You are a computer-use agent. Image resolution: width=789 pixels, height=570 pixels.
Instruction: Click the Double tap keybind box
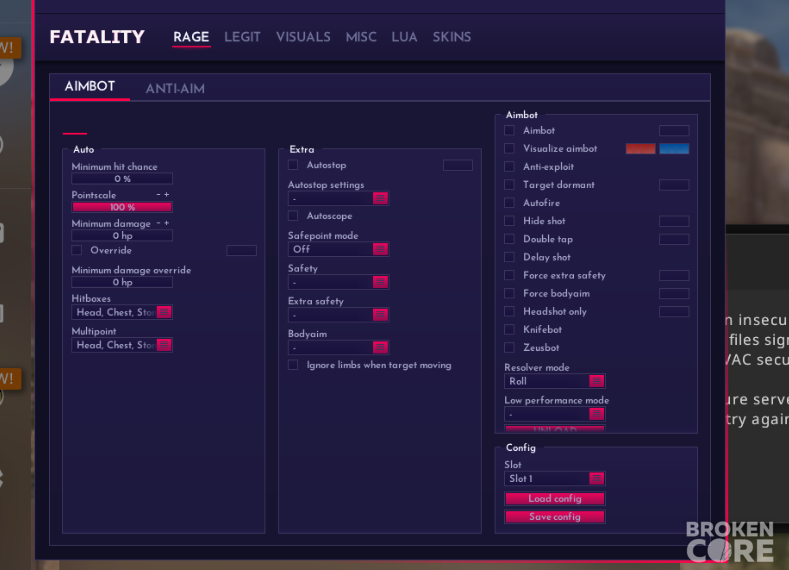click(674, 239)
